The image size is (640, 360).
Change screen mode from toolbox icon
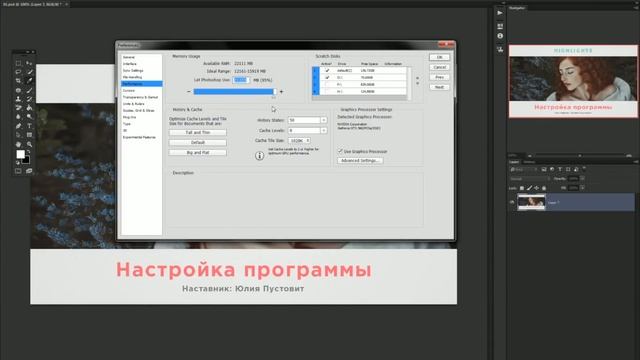pyautogui.click(x=29, y=171)
